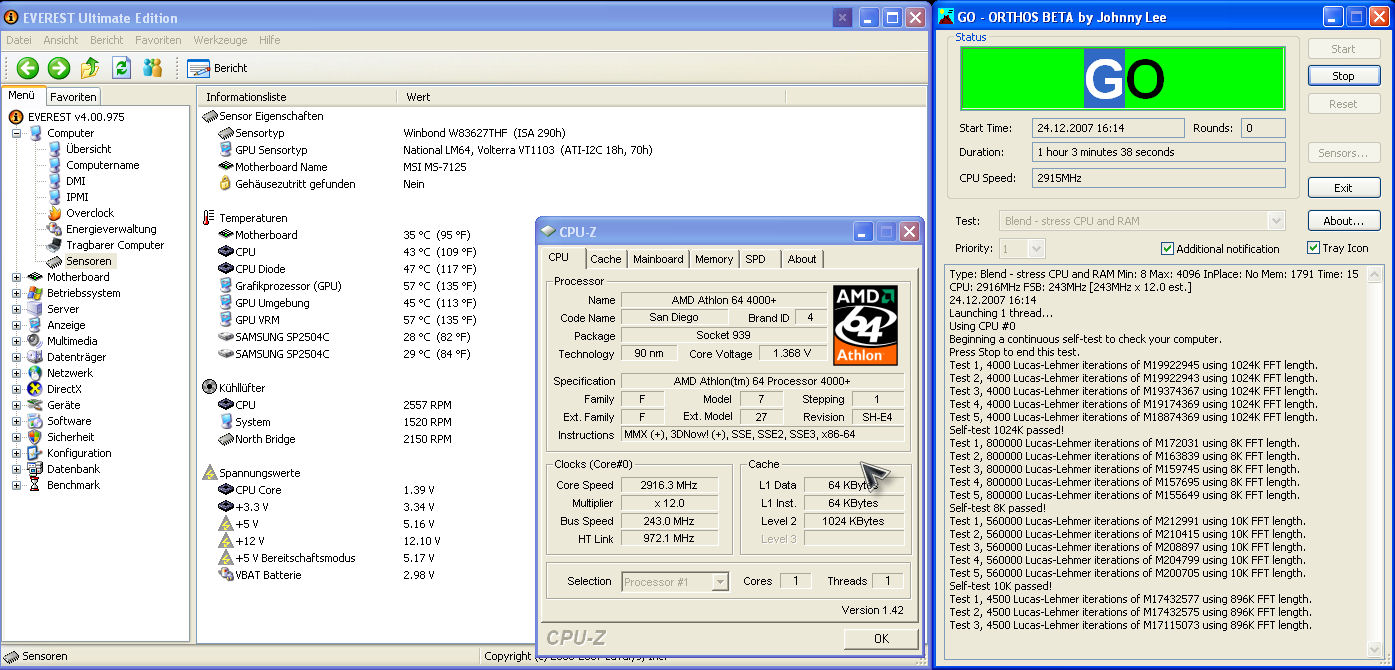
Task: Expand the Betriebssystem tree node
Action: pyautogui.click(x=16, y=293)
